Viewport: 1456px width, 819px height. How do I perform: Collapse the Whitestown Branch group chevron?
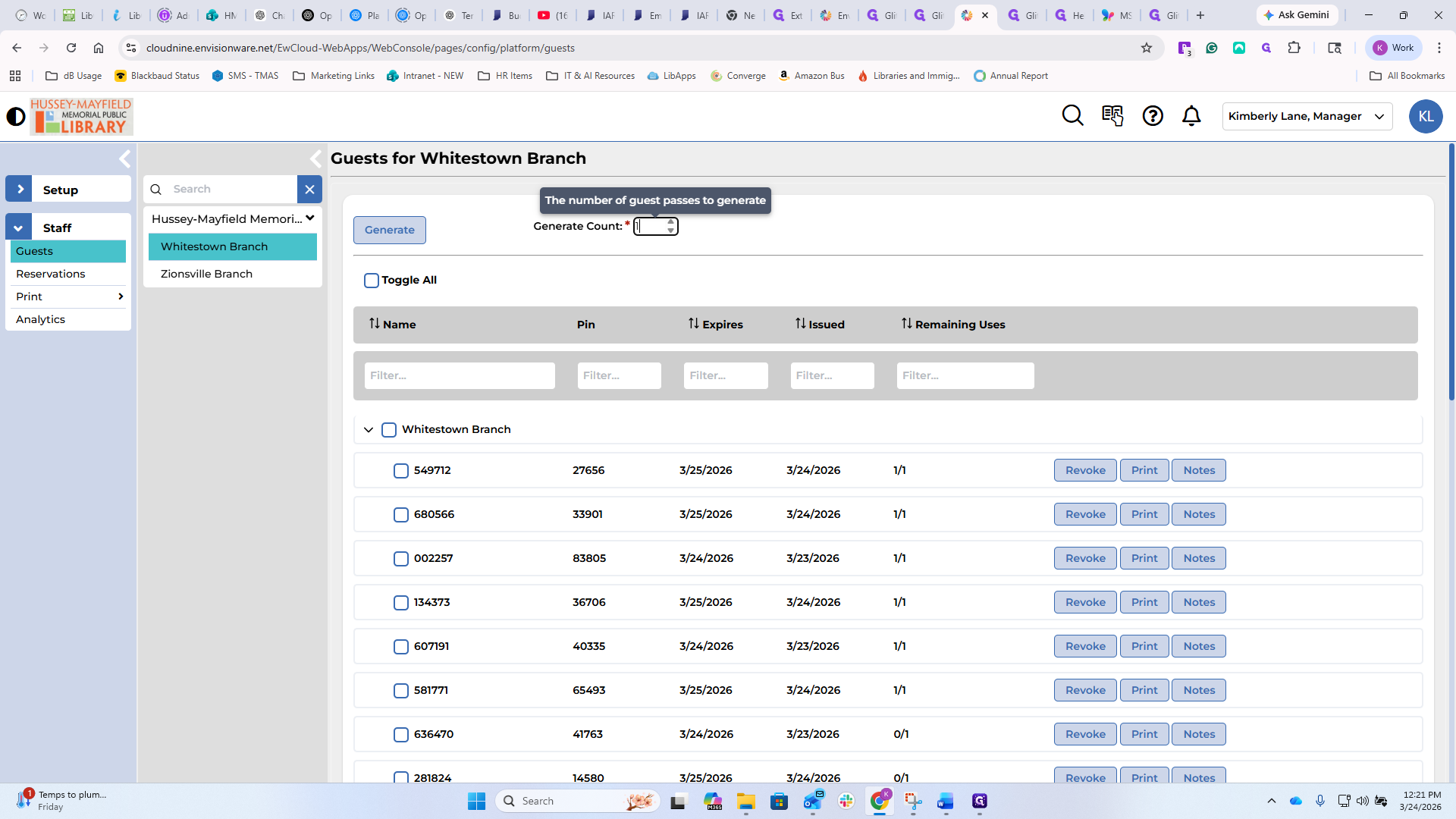point(369,430)
